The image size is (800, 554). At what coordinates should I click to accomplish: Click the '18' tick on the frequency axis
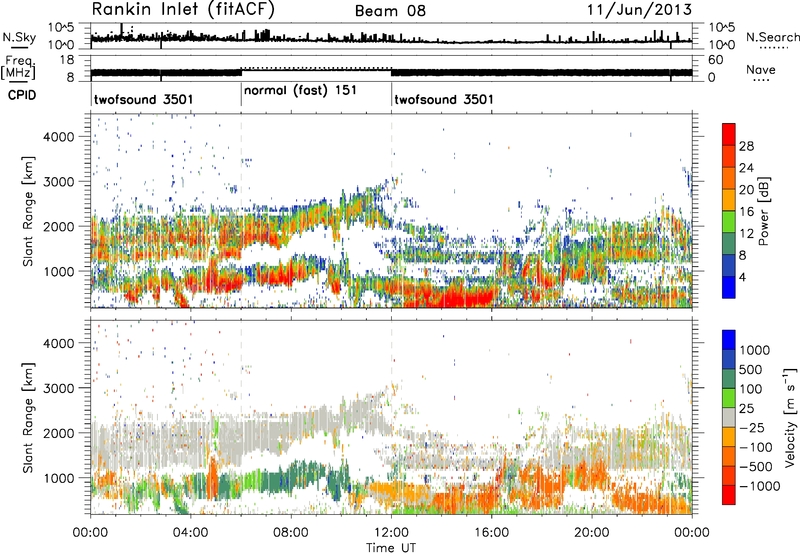tap(66, 60)
